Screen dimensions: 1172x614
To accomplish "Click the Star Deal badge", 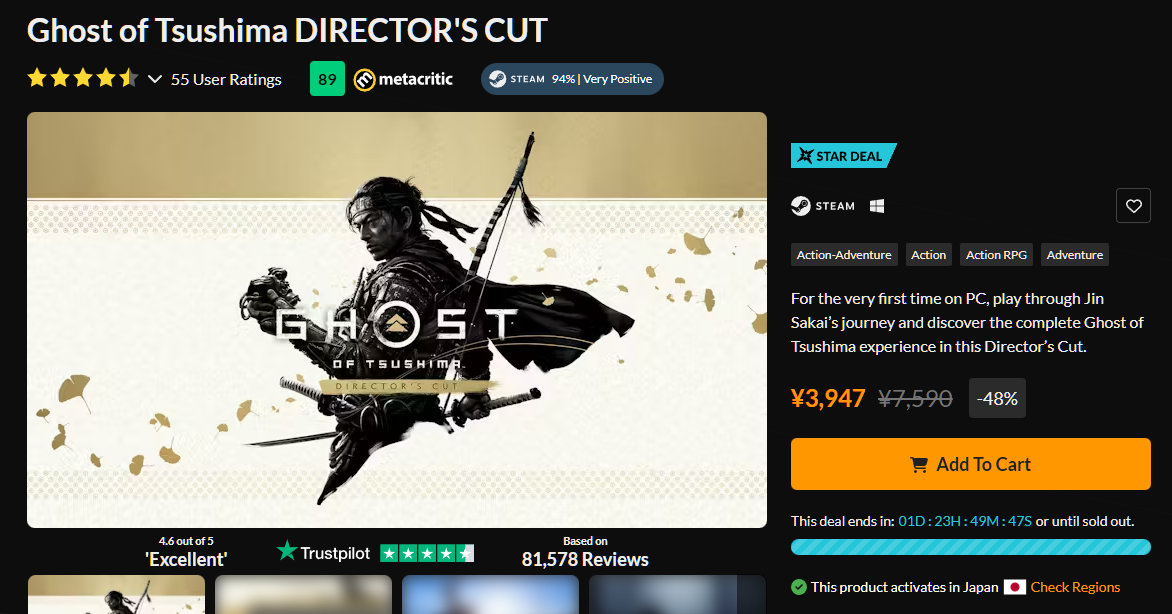I will pyautogui.click(x=843, y=156).
